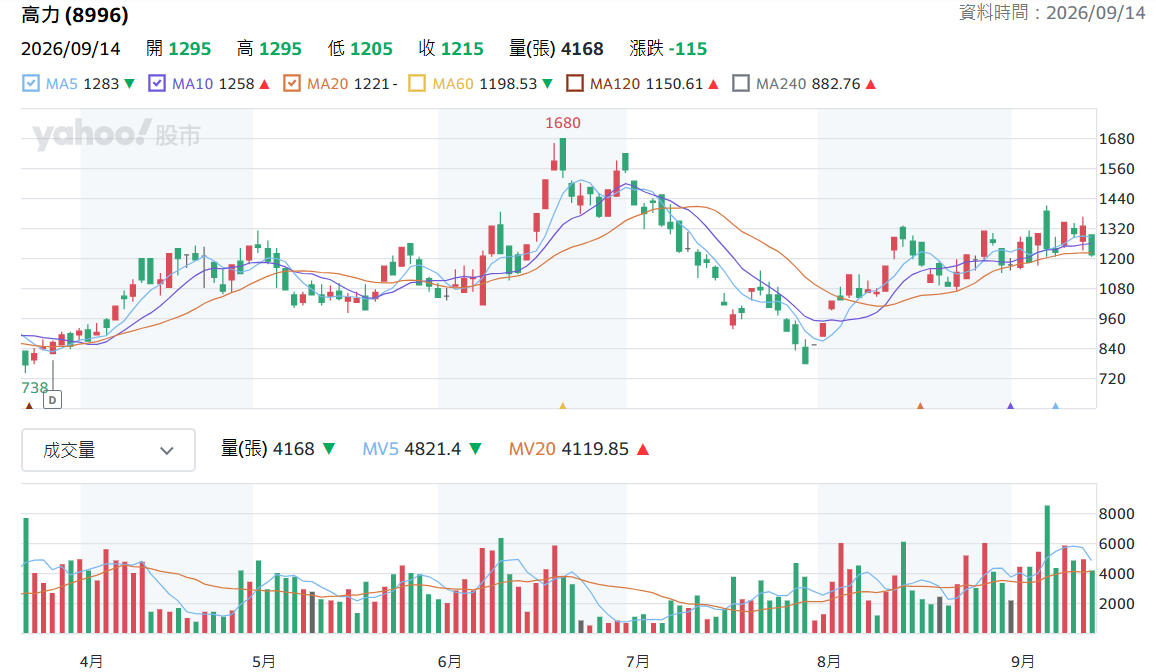Click the purple triangle marker near September start

[1011, 405]
